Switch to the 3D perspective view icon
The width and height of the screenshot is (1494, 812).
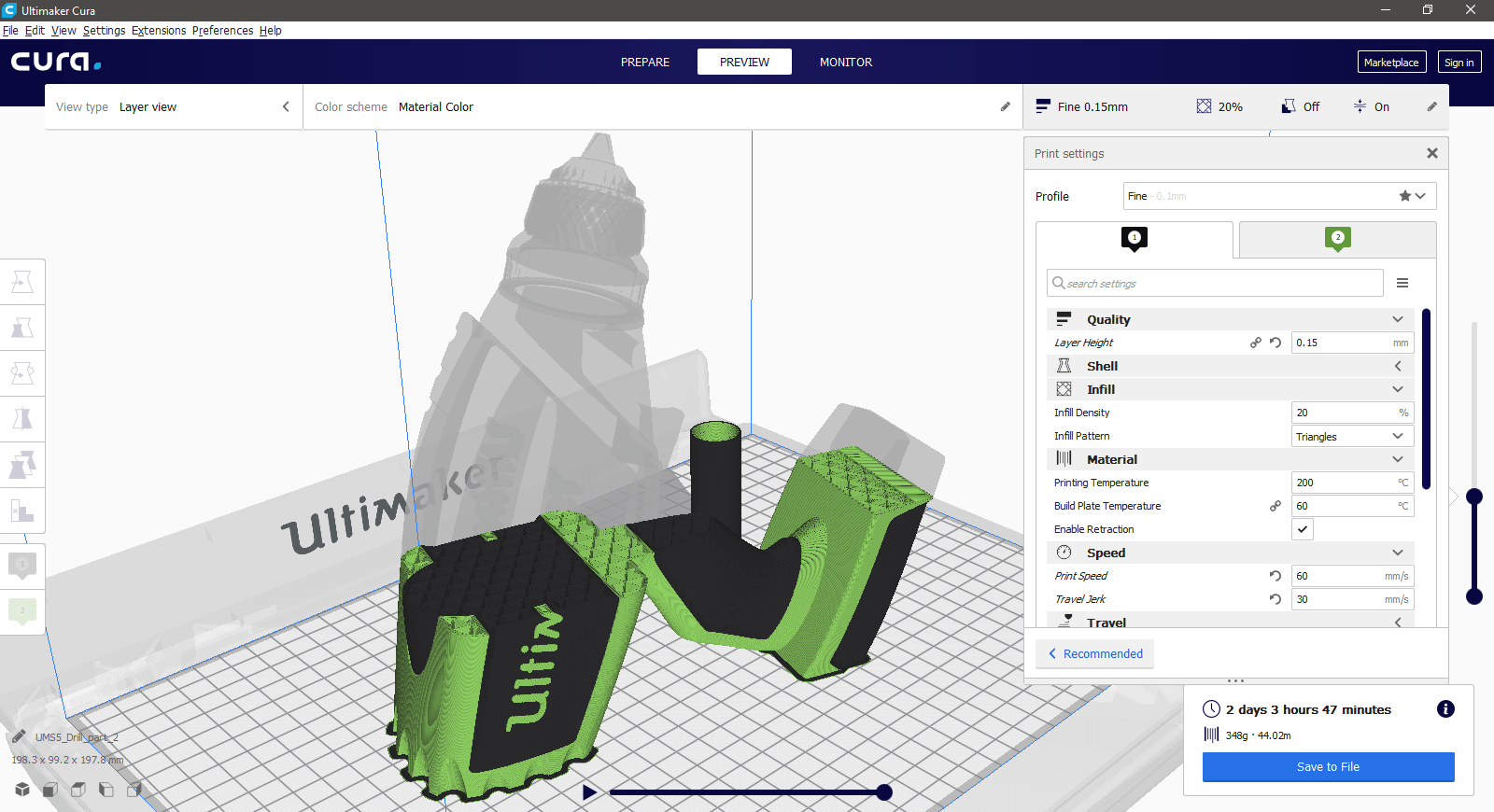pyautogui.click(x=22, y=790)
